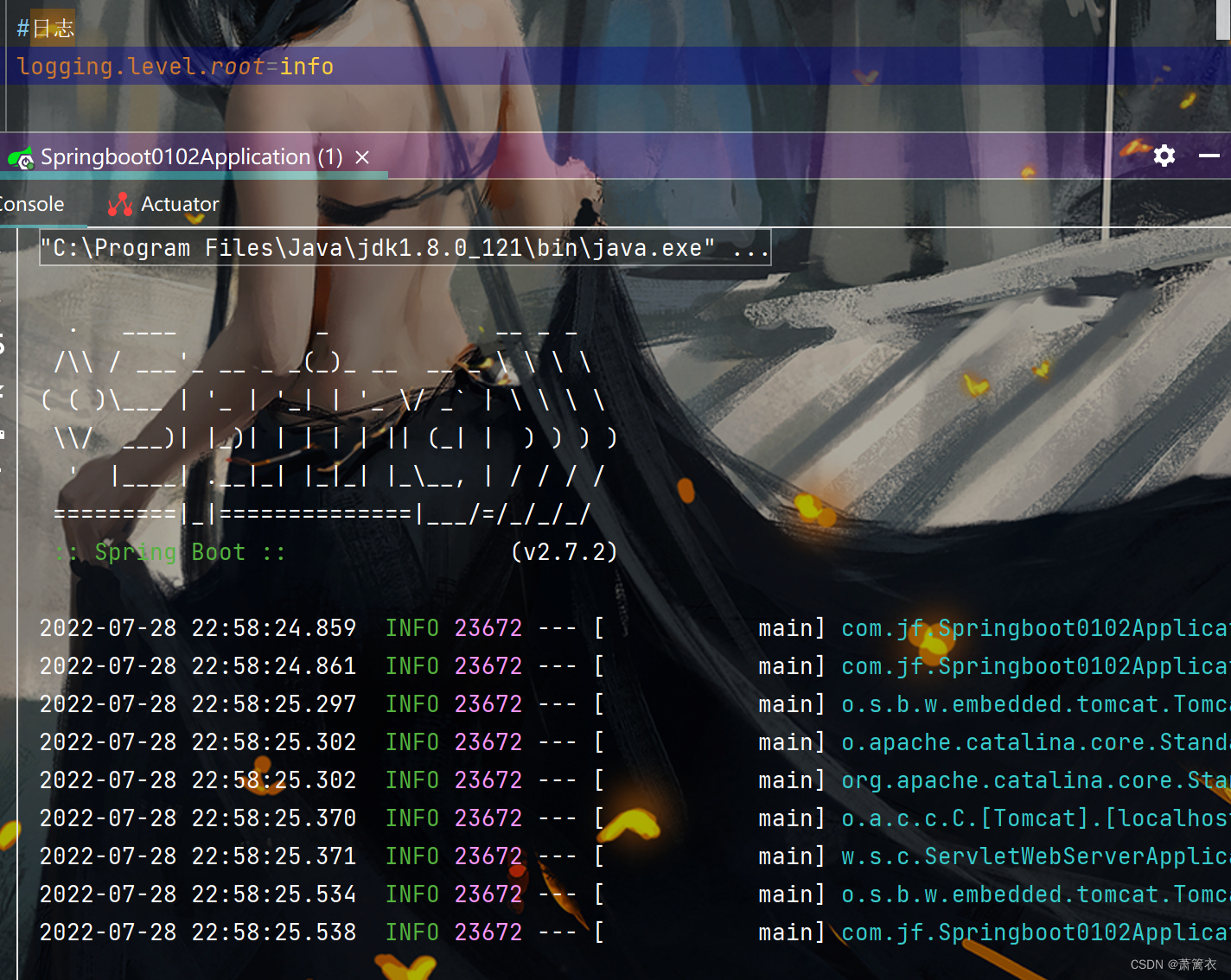The width and height of the screenshot is (1231, 980).
Task: Click the editor vertical scrollbar thumb
Action: 1223,19
